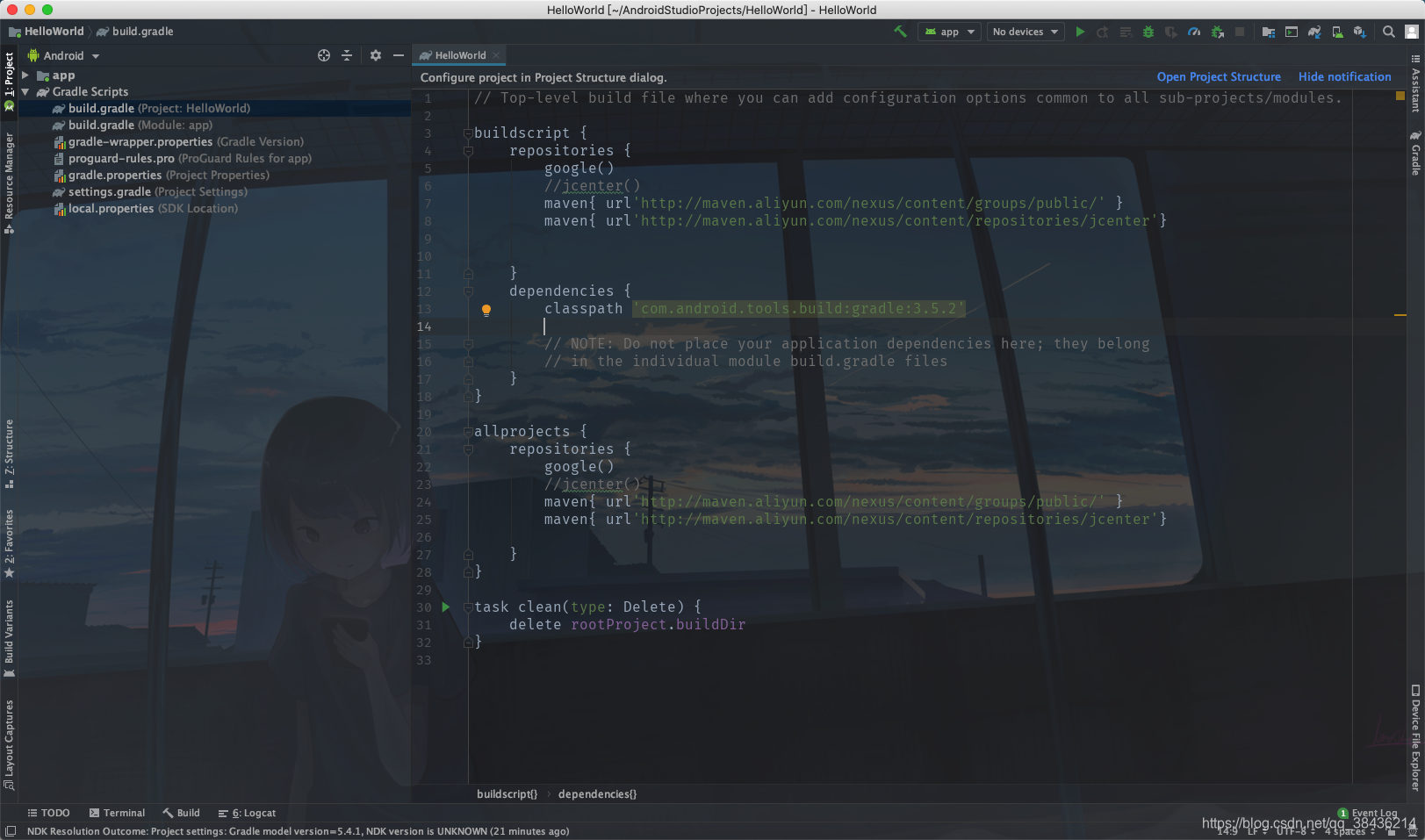Click the yellow warning stripe indicator top right

pyautogui.click(x=1400, y=96)
